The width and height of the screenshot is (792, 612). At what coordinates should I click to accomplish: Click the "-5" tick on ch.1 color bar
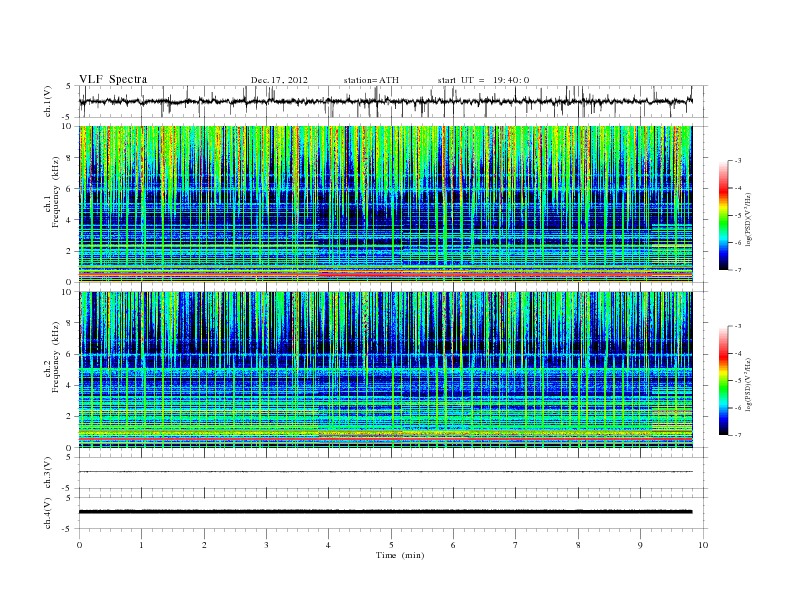pyautogui.click(x=737, y=216)
